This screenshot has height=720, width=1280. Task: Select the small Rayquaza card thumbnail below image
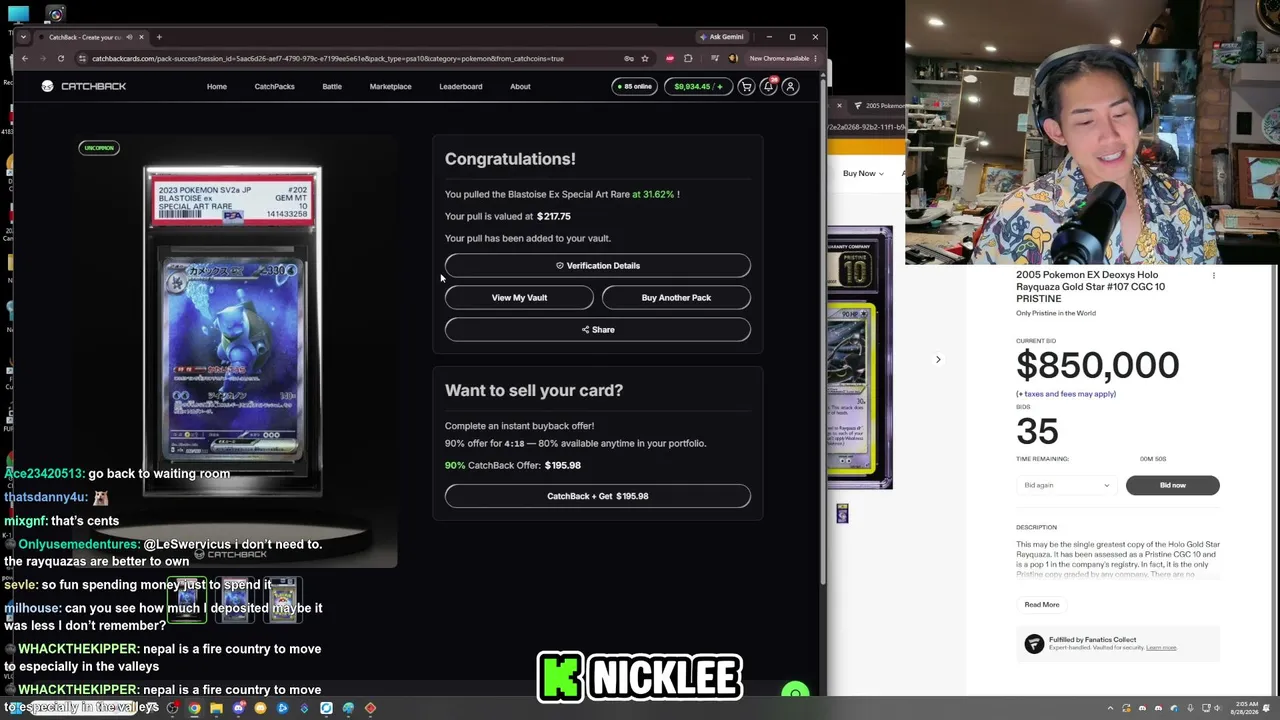[842, 513]
